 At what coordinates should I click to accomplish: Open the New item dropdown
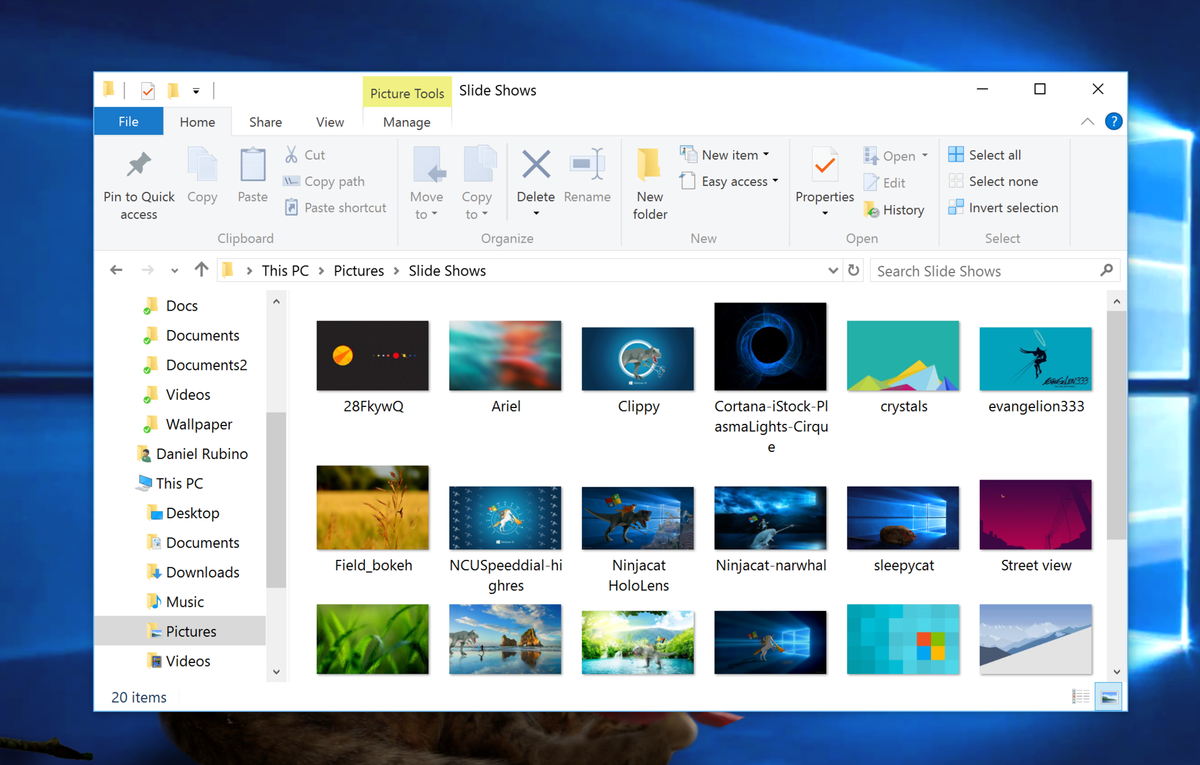click(727, 154)
